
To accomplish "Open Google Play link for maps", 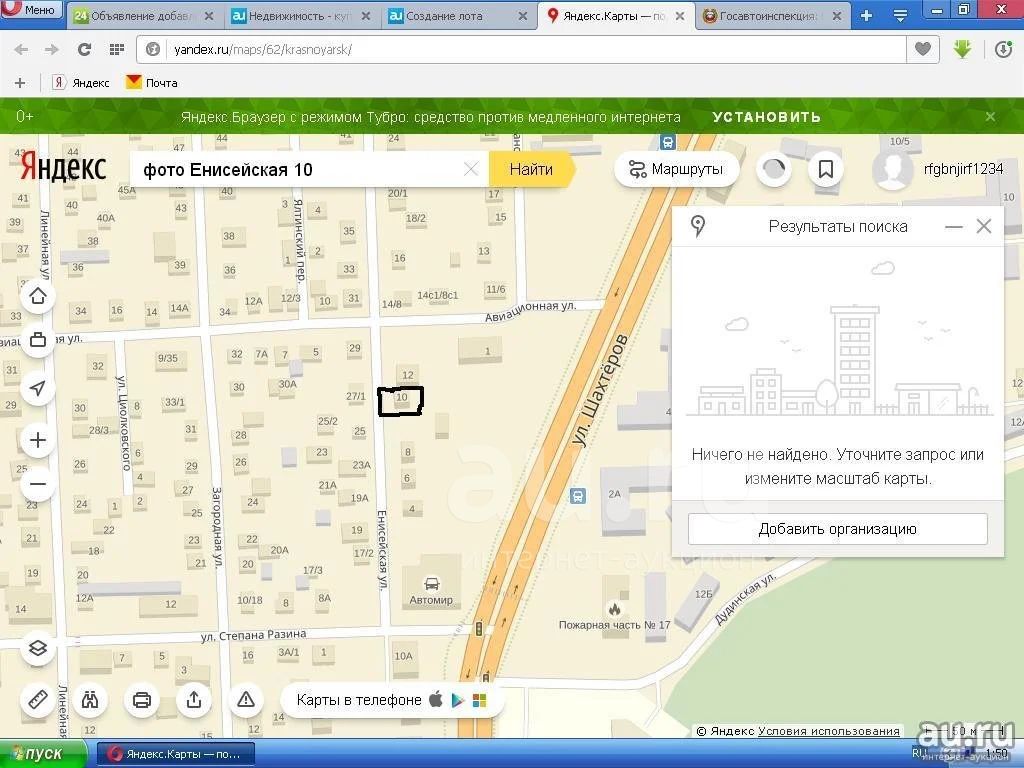I will point(457,700).
